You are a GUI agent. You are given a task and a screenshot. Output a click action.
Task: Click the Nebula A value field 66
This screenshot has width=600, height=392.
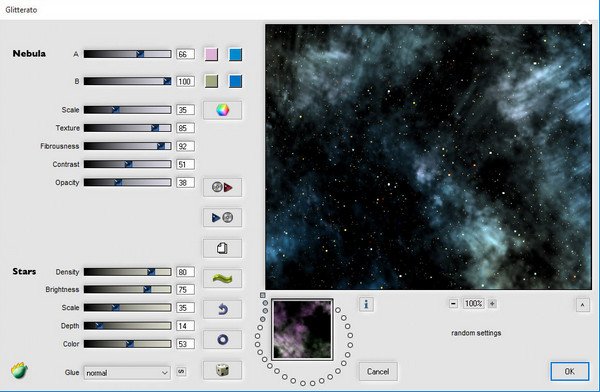185,54
